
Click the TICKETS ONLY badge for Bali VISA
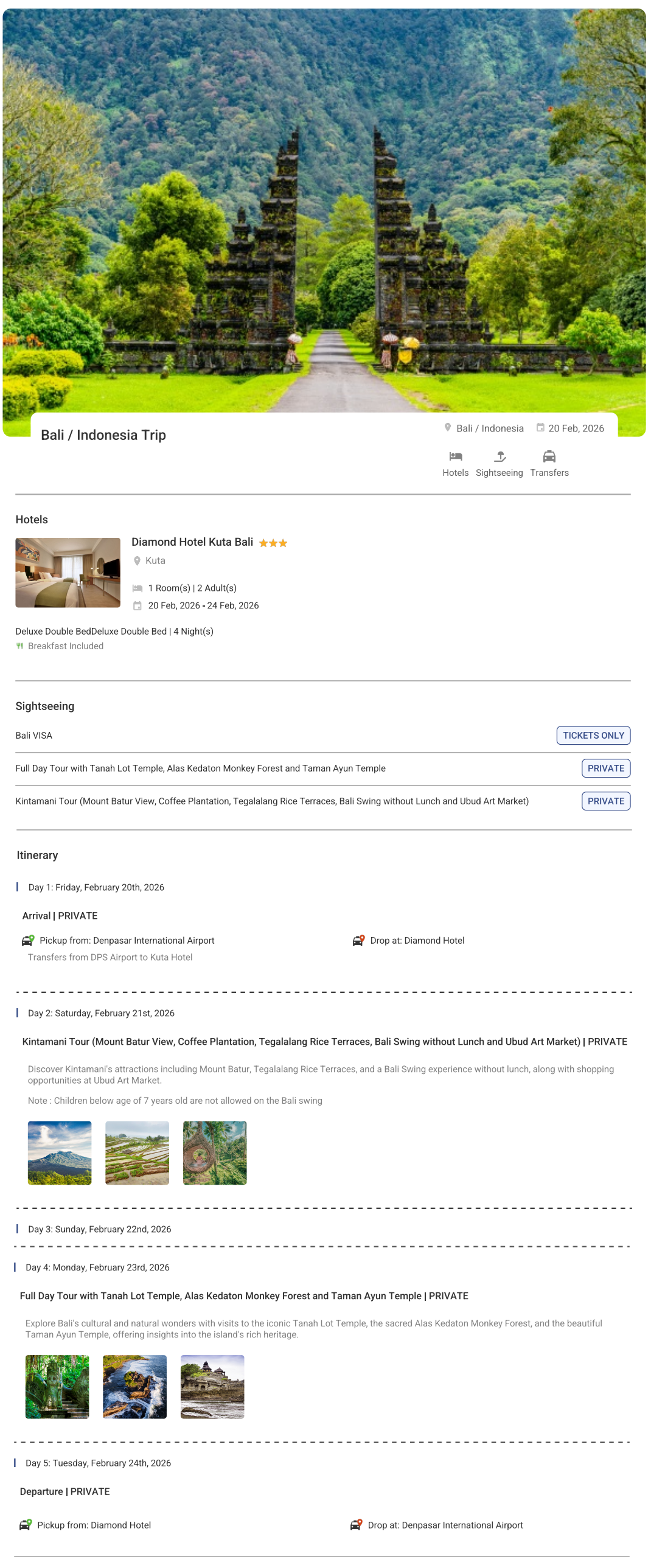pos(593,735)
